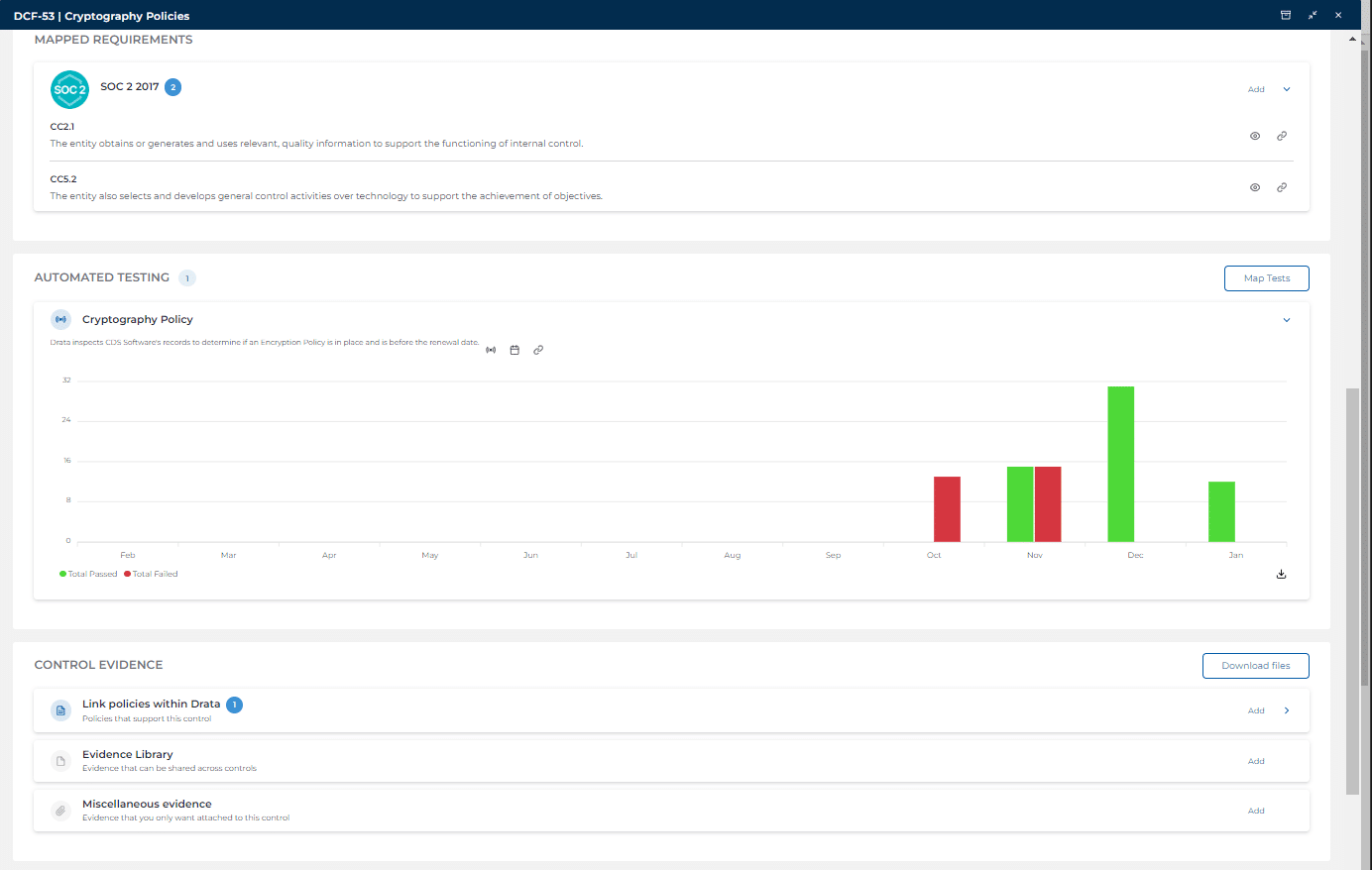Click Add on the Evidence Library row
This screenshot has width=1372, height=870.
click(x=1256, y=761)
